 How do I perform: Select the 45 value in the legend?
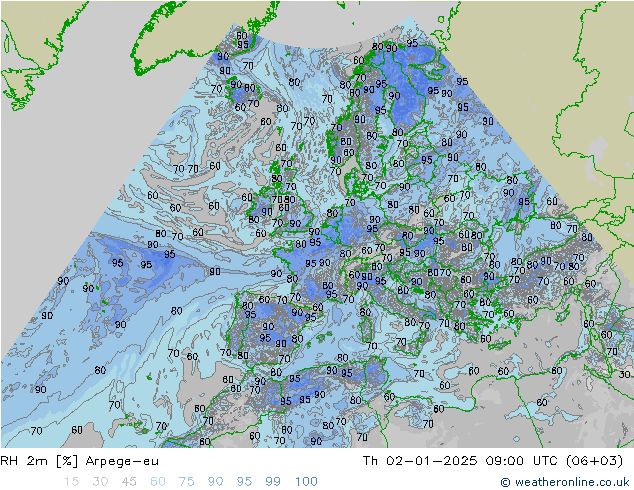click(129, 482)
